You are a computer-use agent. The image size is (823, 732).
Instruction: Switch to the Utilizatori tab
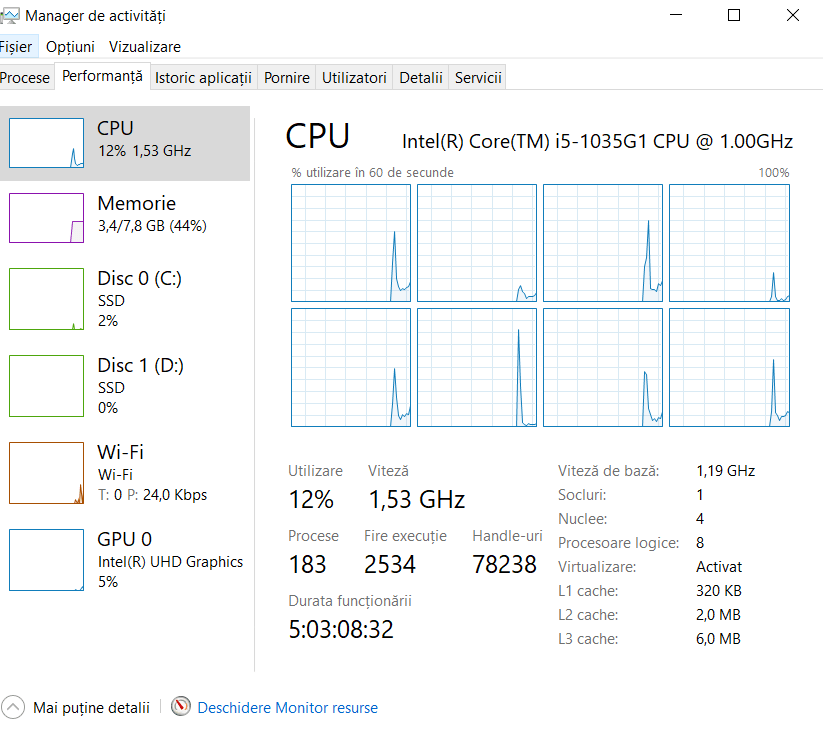pyautogui.click(x=354, y=78)
